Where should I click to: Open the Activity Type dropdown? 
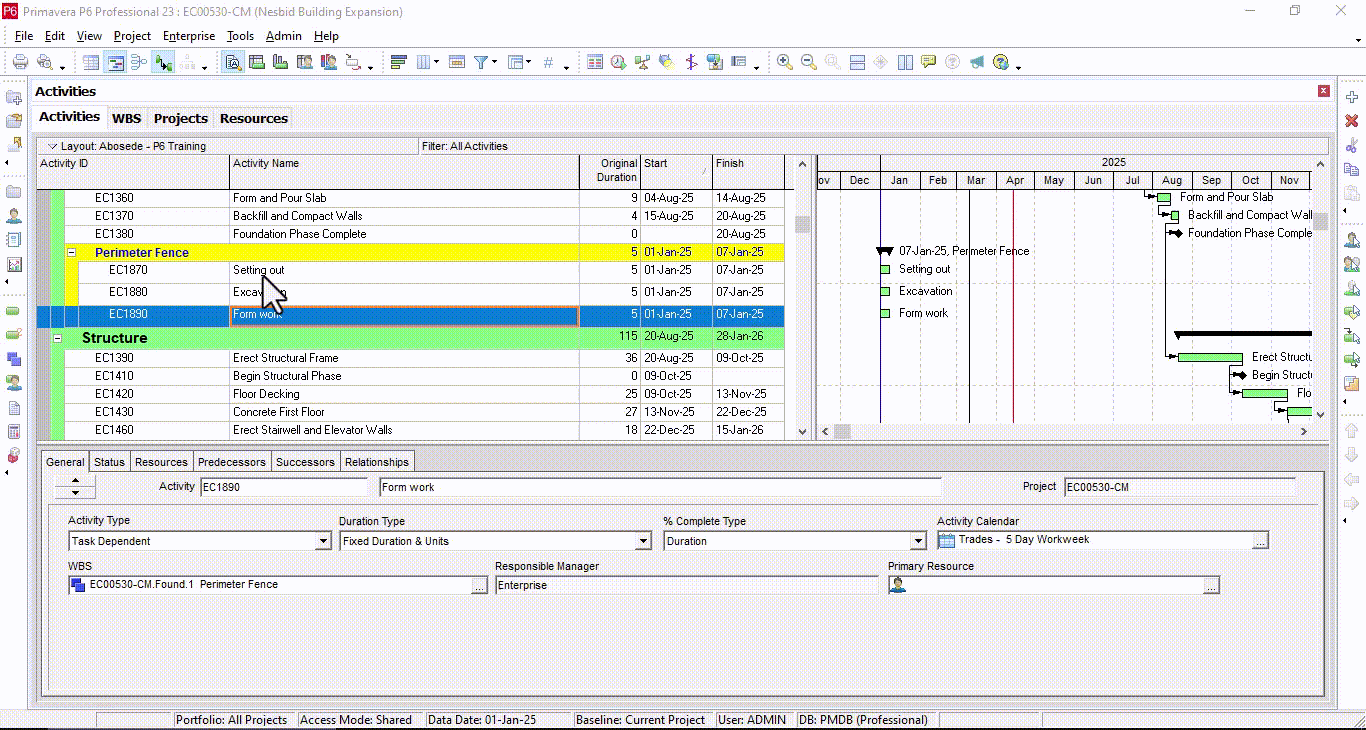pos(323,541)
